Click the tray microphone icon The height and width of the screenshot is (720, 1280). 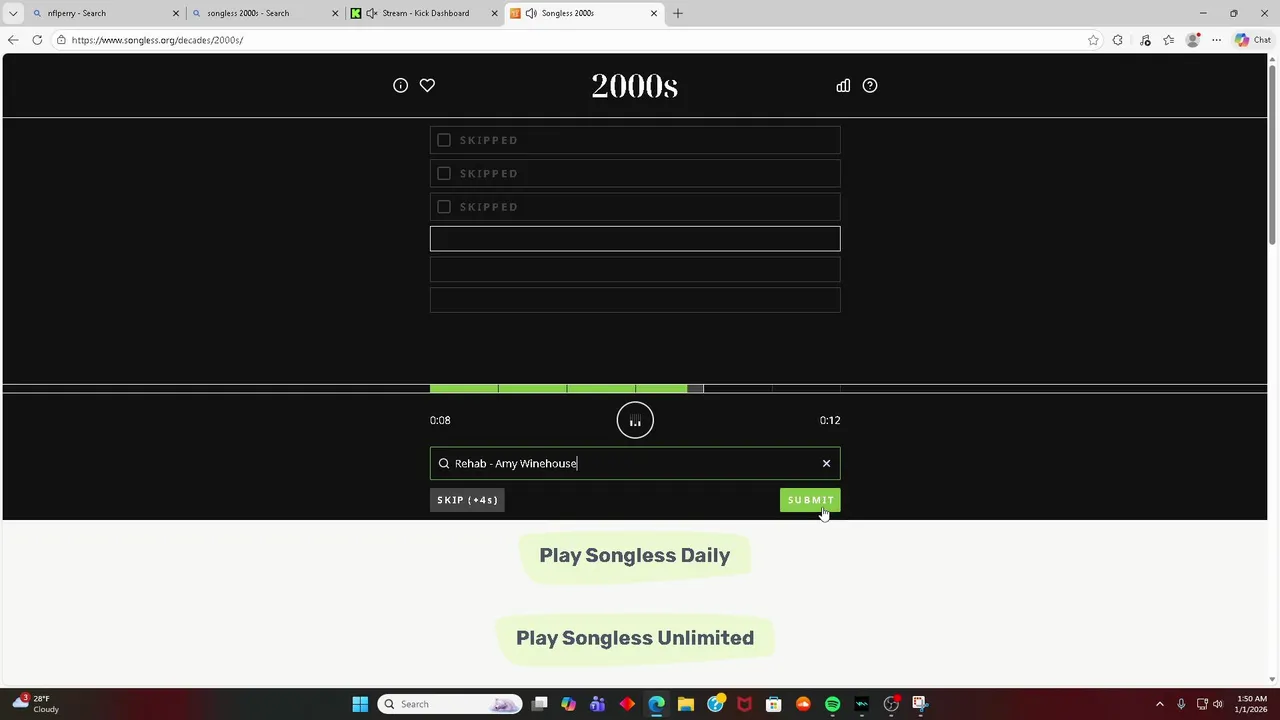pyautogui.click(x=1181, y=704)
